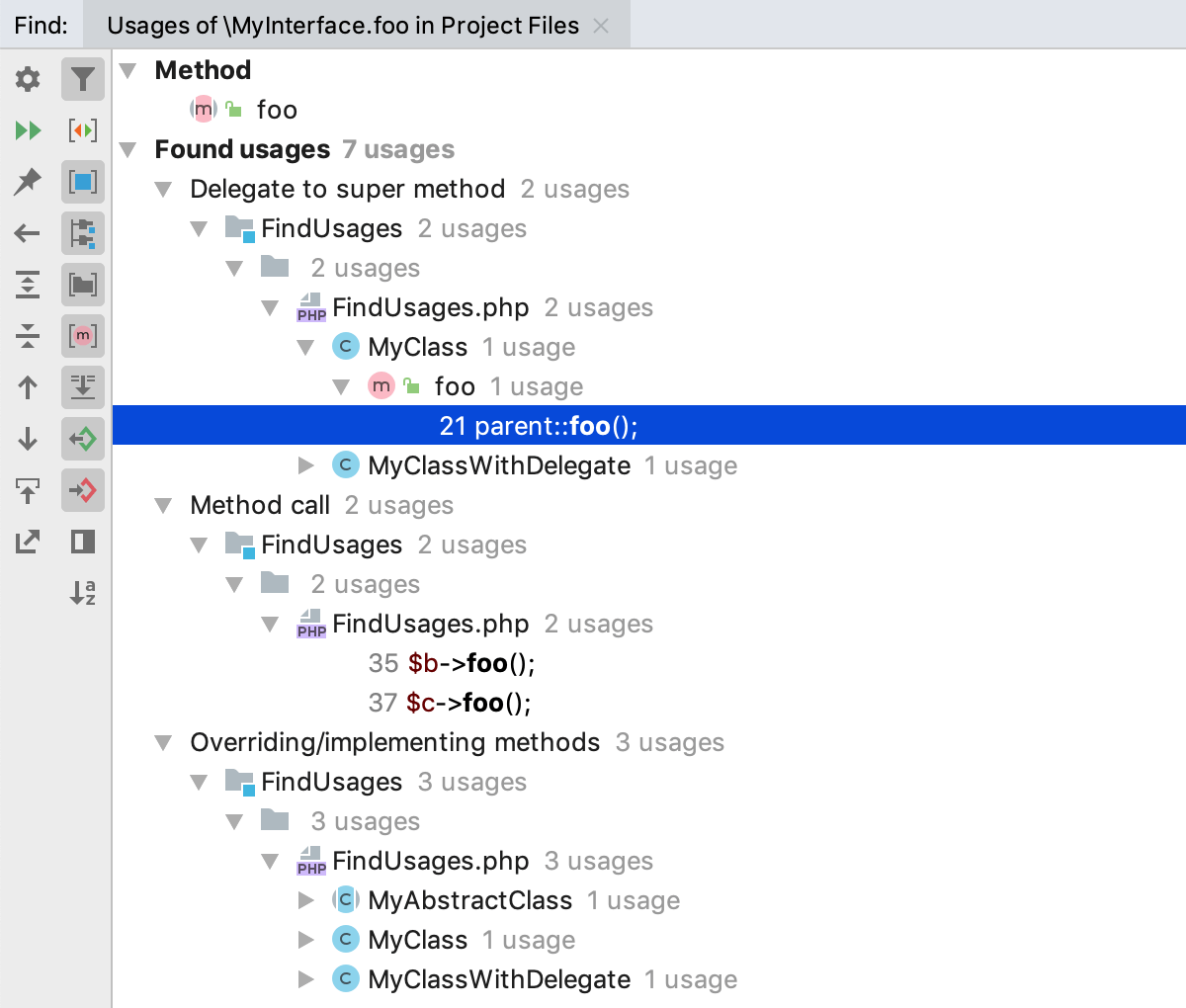
Task: Collapse all nodes in the usages tree
Action: tap(27, 336)
